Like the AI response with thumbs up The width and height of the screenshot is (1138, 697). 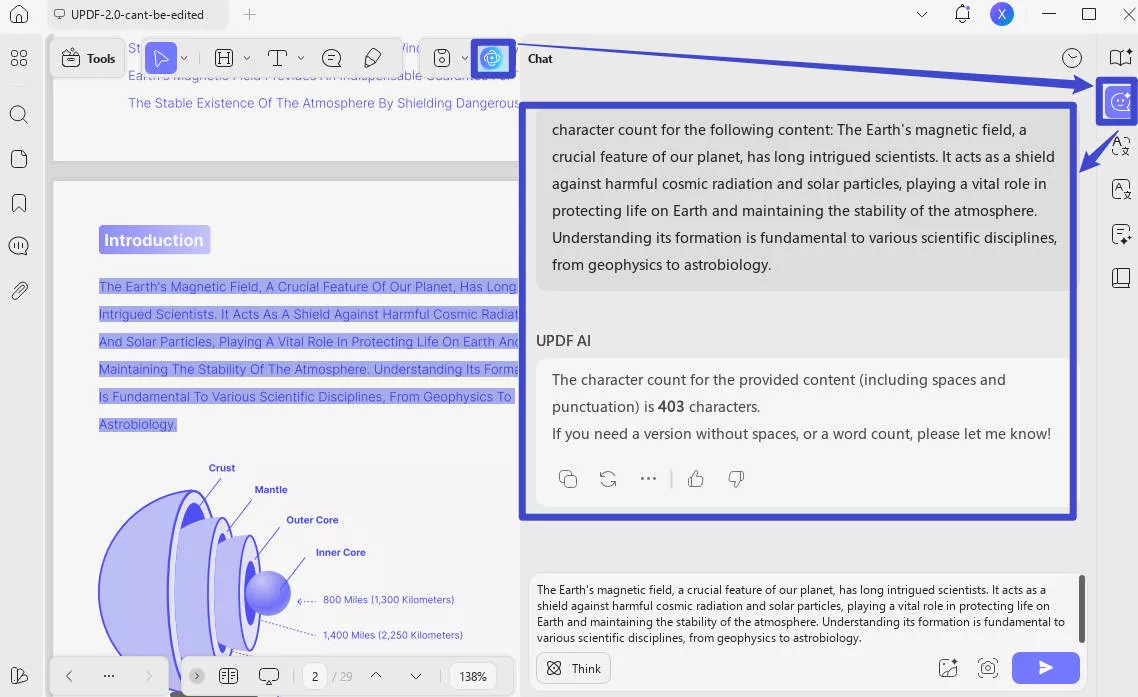point(696,479)
